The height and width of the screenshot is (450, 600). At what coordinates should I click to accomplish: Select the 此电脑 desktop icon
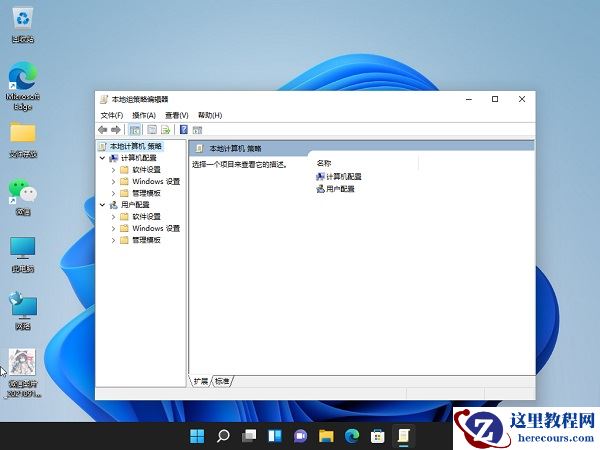pos(23,254)
